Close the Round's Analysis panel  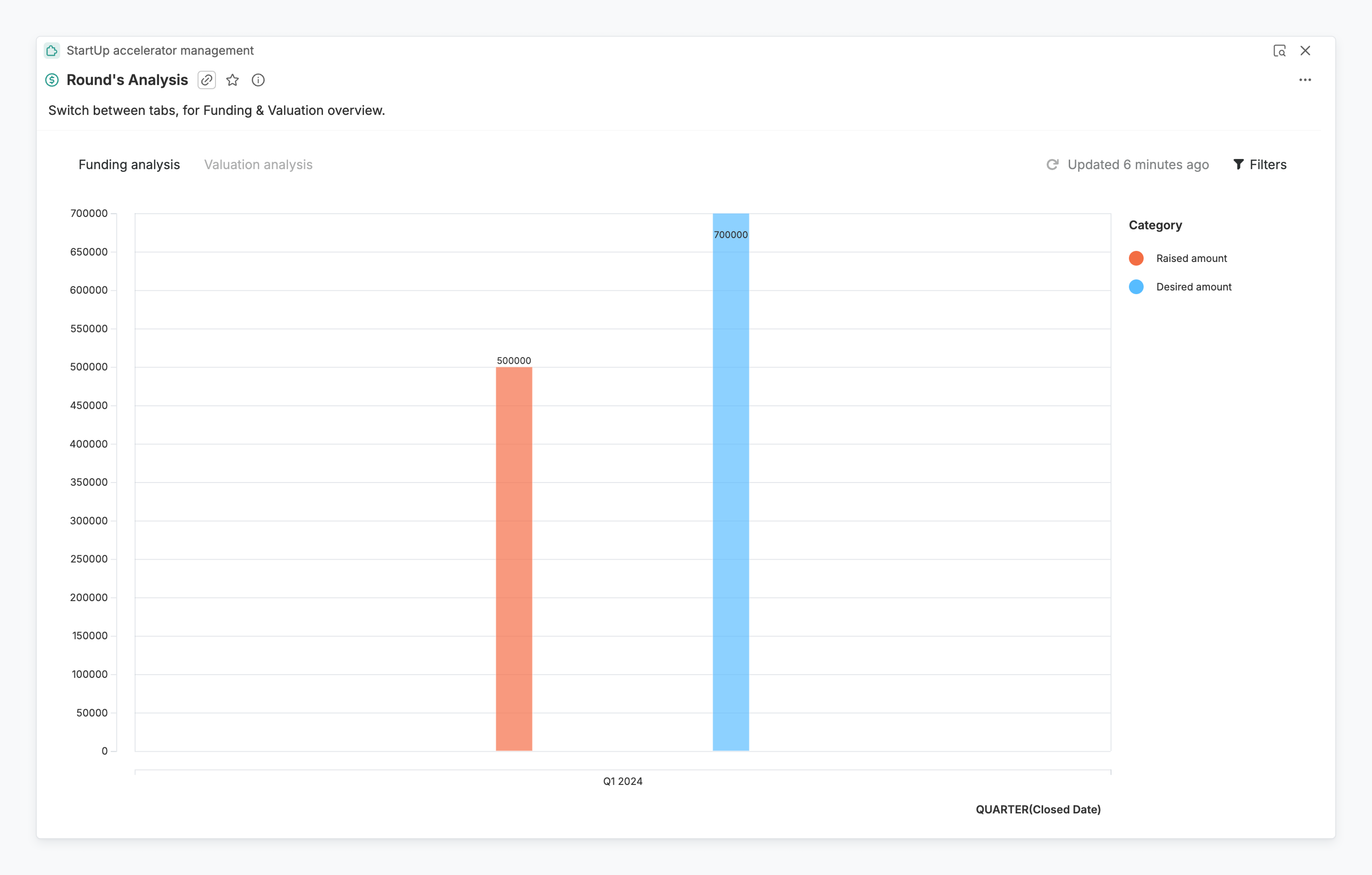click(x=1305, y=51)
